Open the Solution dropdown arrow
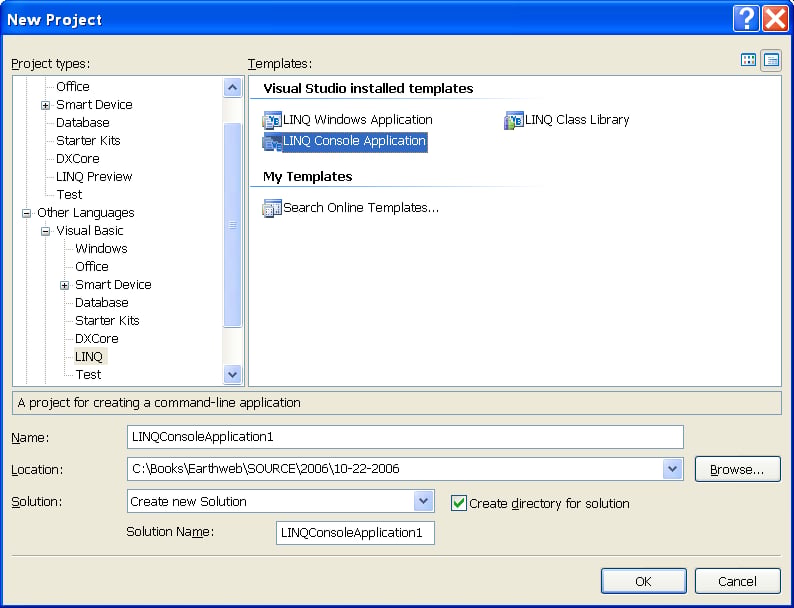This screenshot has height=608, width=794. tap(423, 501)
